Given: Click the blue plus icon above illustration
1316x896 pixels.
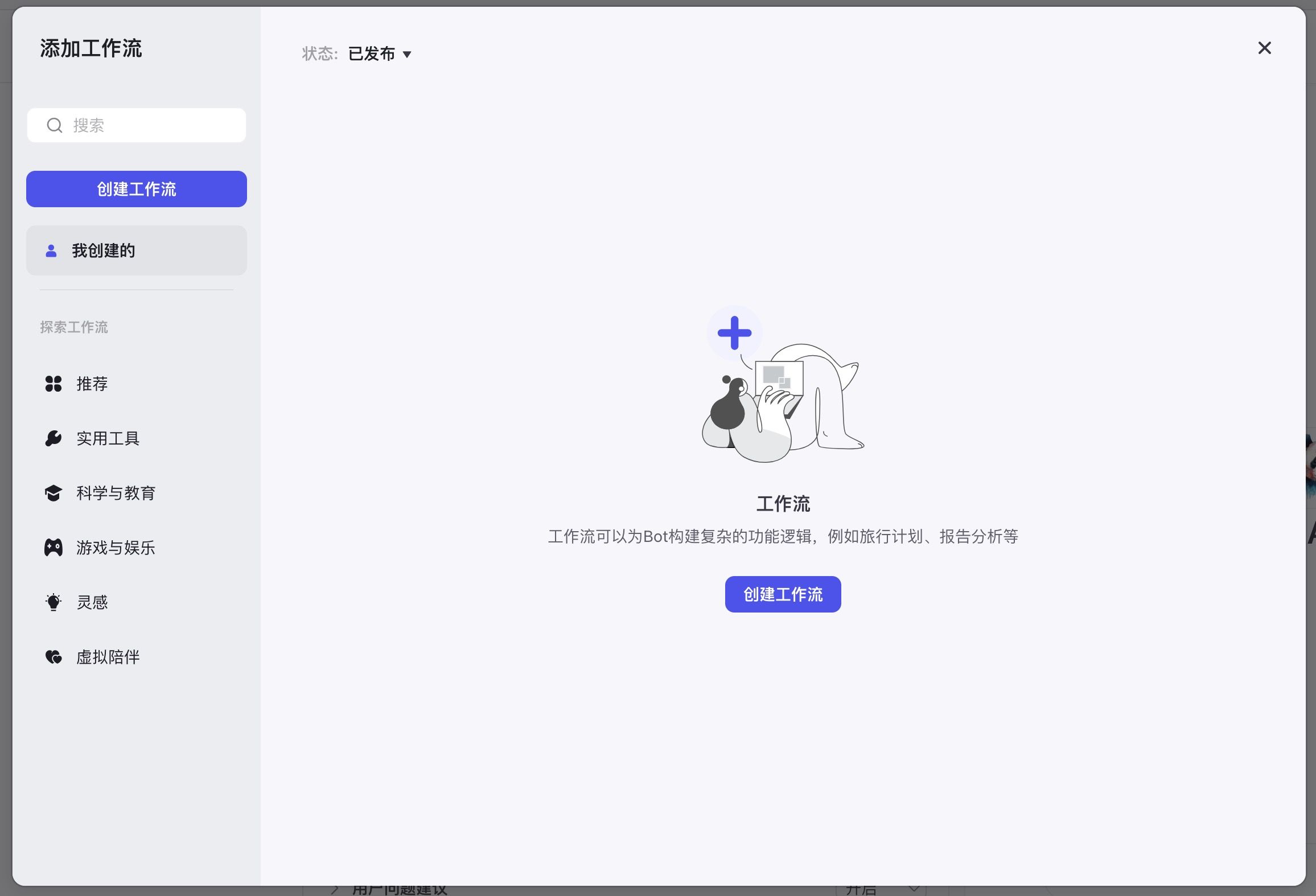Looking at the screenshot, I should click(734, 333).
